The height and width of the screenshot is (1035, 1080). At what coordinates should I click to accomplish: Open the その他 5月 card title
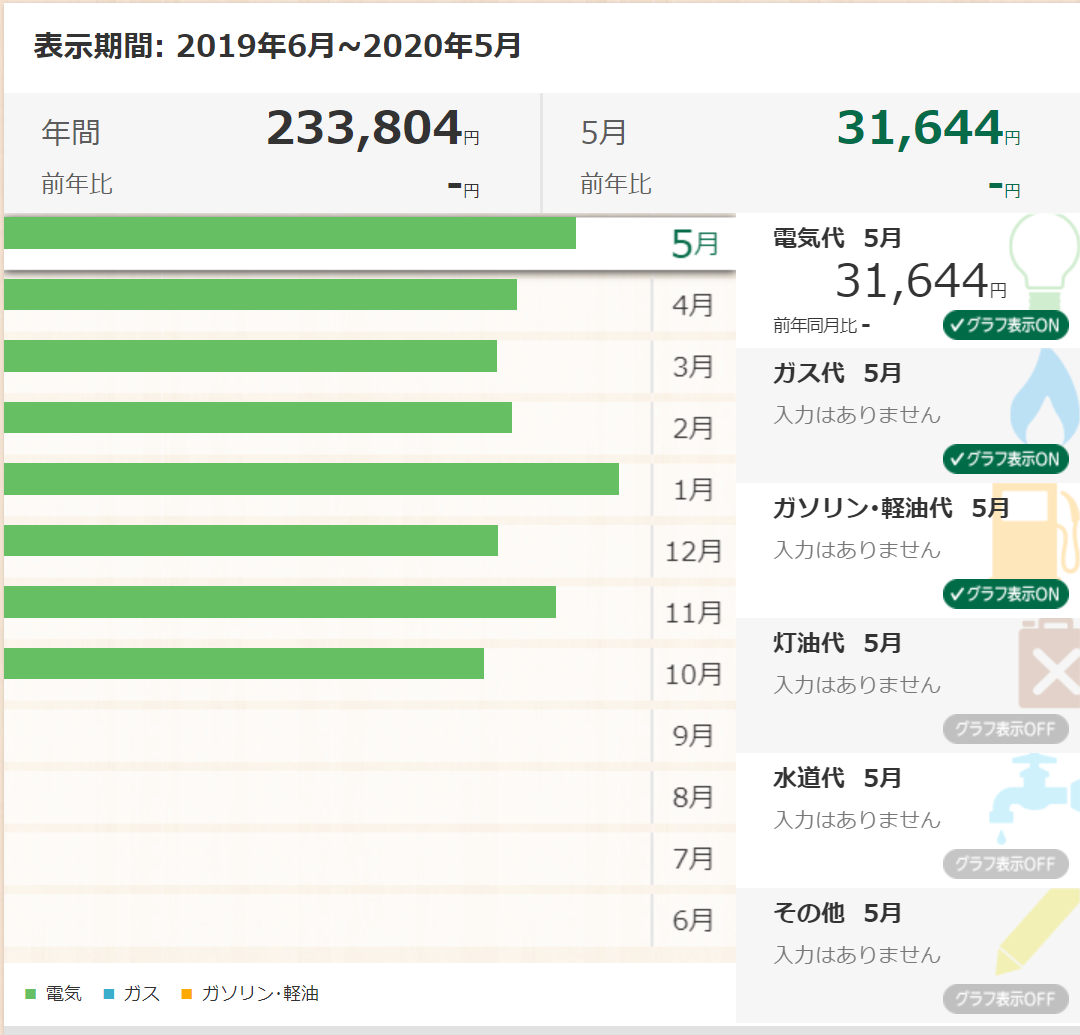pyautogui.click(x=837, y=913)
